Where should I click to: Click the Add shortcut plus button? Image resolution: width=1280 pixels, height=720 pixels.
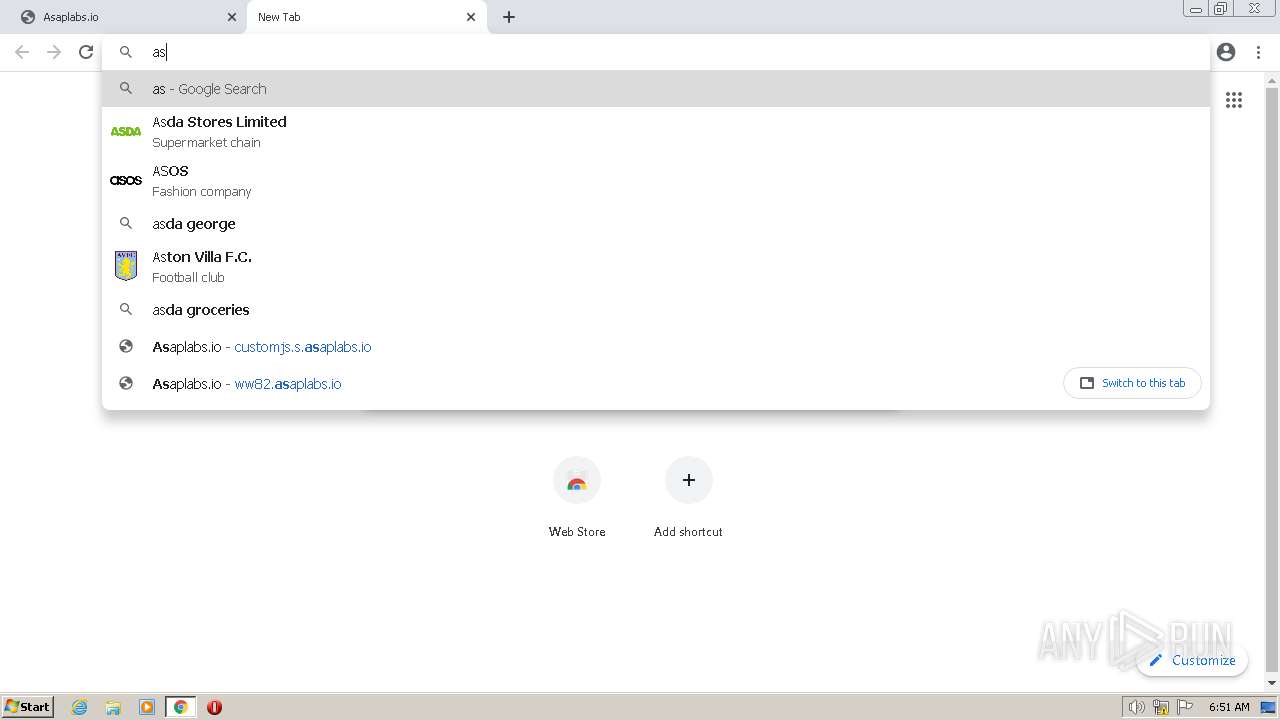pos(688,481)
